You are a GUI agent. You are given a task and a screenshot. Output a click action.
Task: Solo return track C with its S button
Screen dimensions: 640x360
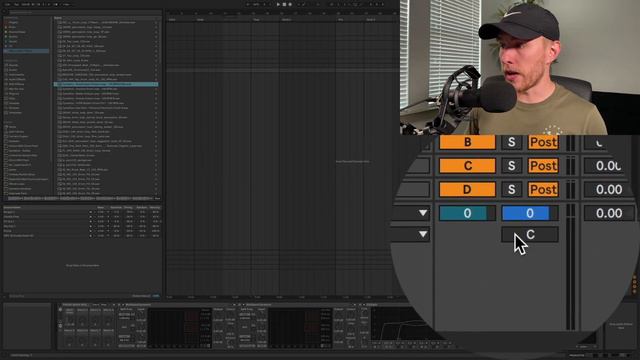511,166
